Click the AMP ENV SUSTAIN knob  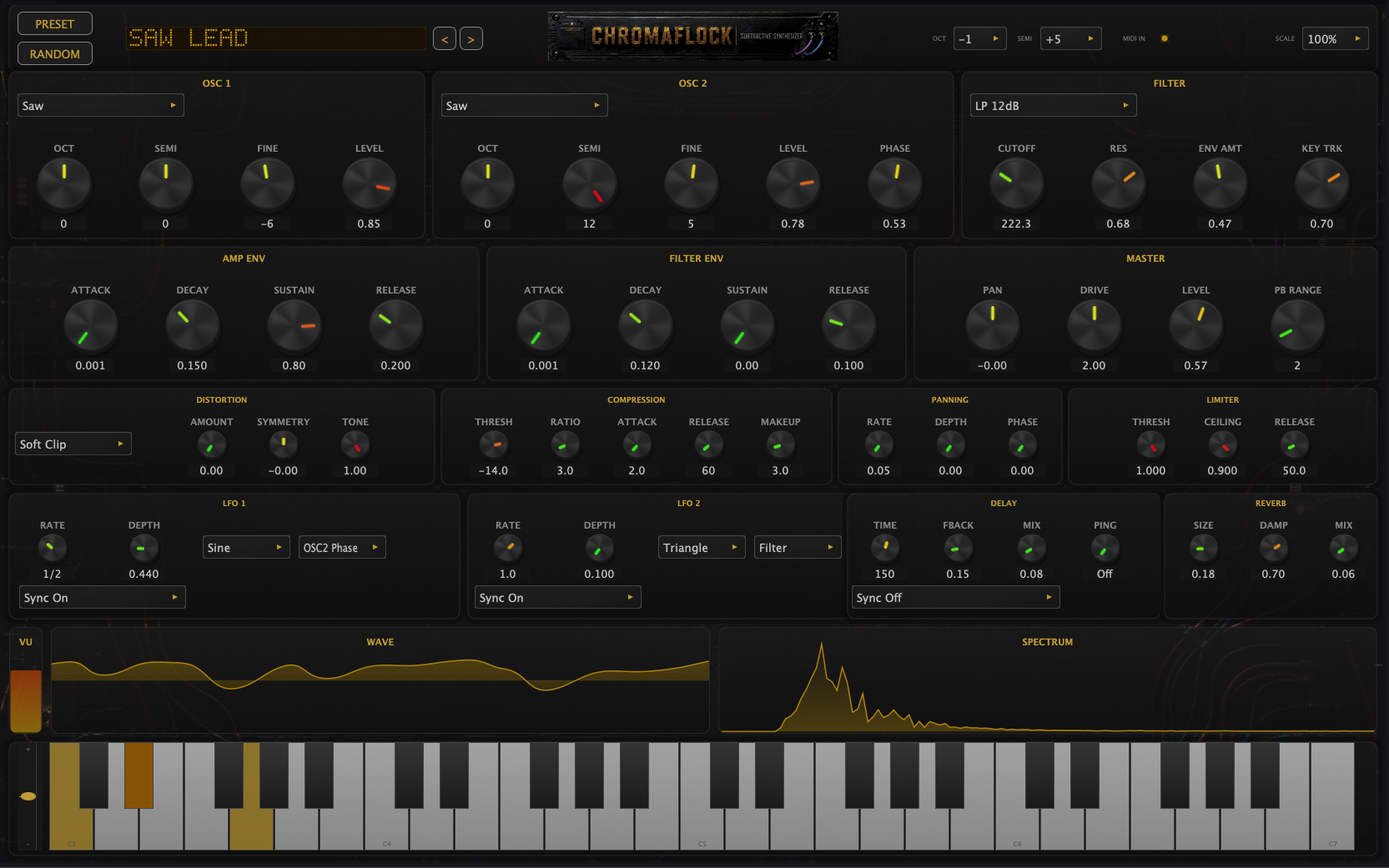tap(294, 325)
